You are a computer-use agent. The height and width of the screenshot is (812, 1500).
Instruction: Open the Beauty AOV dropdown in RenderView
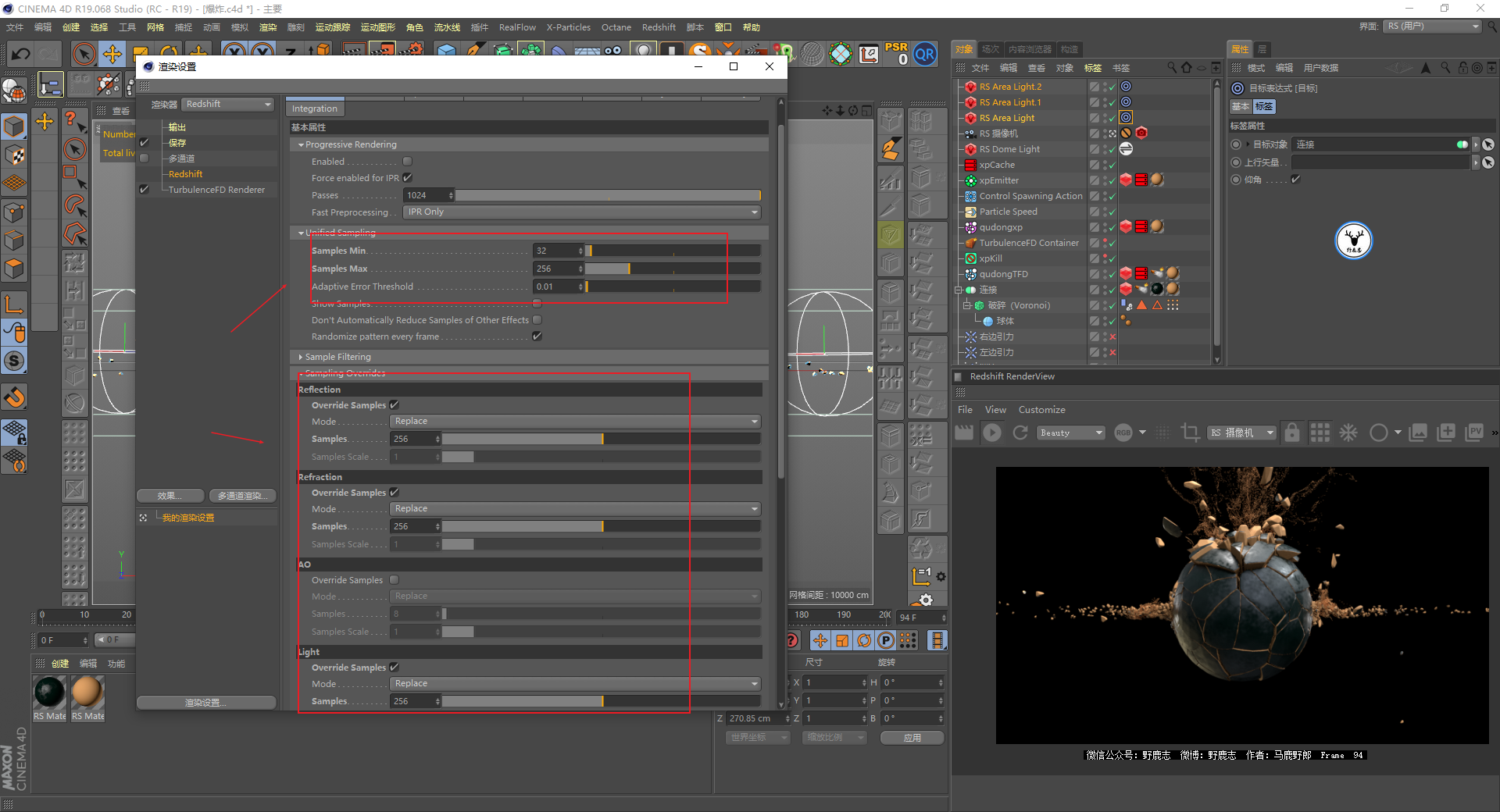(1071, 433)
